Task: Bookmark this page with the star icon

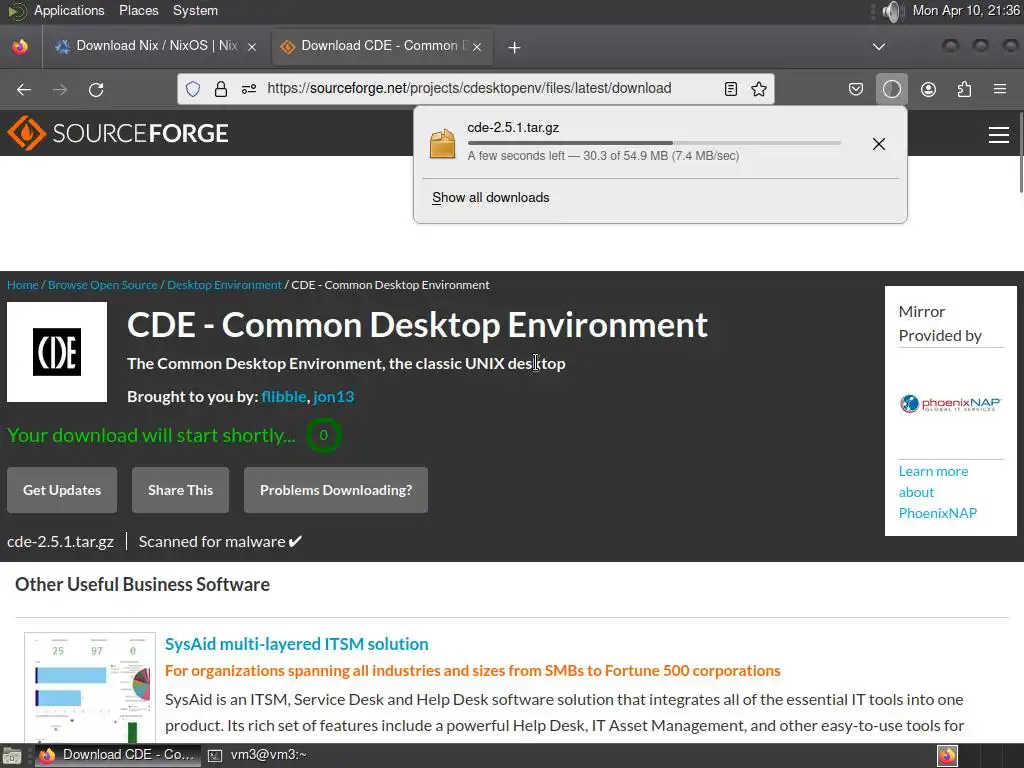Action: (x=759, y=89)
